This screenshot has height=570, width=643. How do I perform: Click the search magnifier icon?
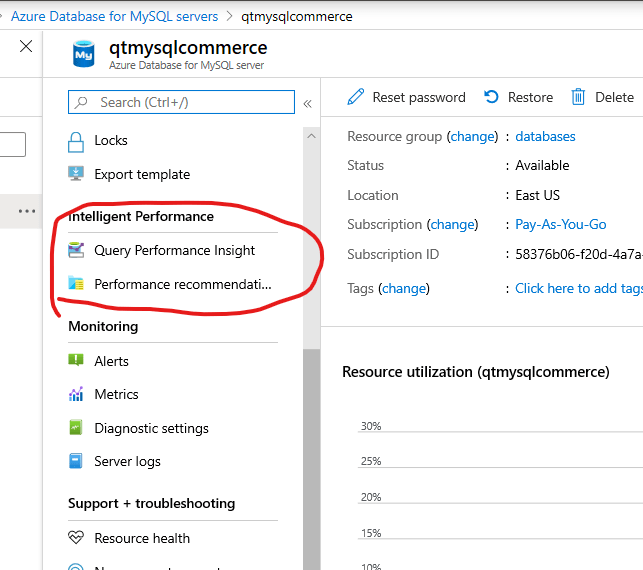tap(81, 102)
